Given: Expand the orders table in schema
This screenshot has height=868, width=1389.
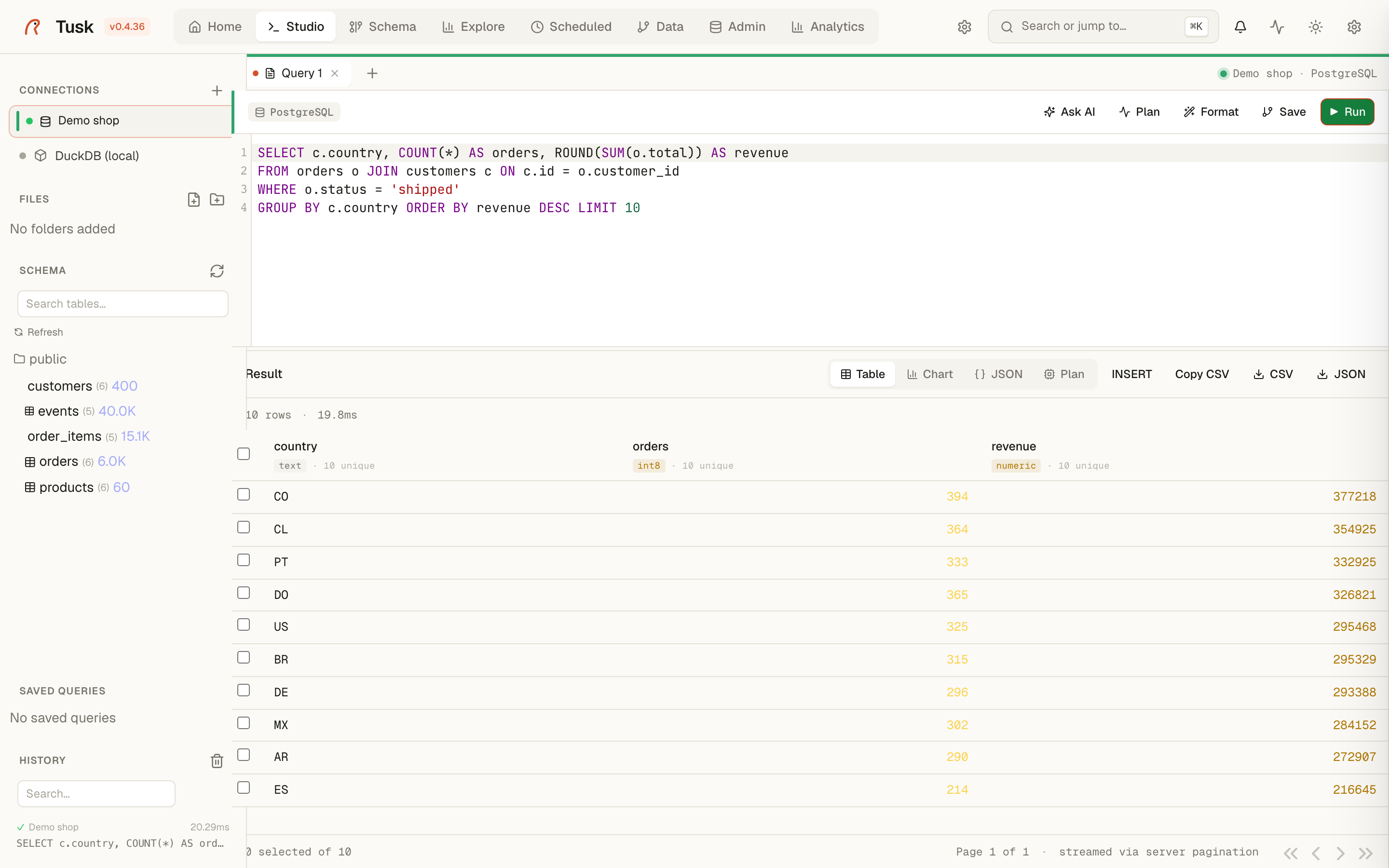Looking at the screenshot, I should point(75,461).
